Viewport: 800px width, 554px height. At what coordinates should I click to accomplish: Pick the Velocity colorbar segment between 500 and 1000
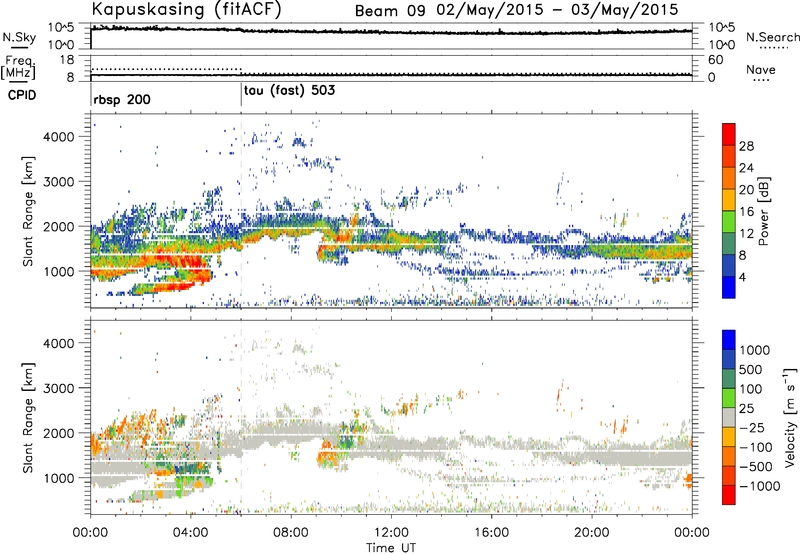(x=729, y=359)
